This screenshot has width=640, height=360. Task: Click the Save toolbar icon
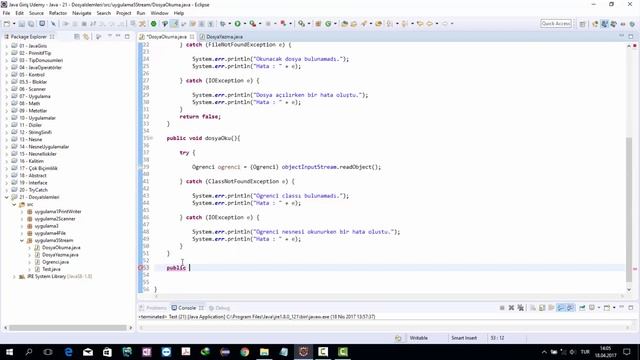tap(22, 24)
